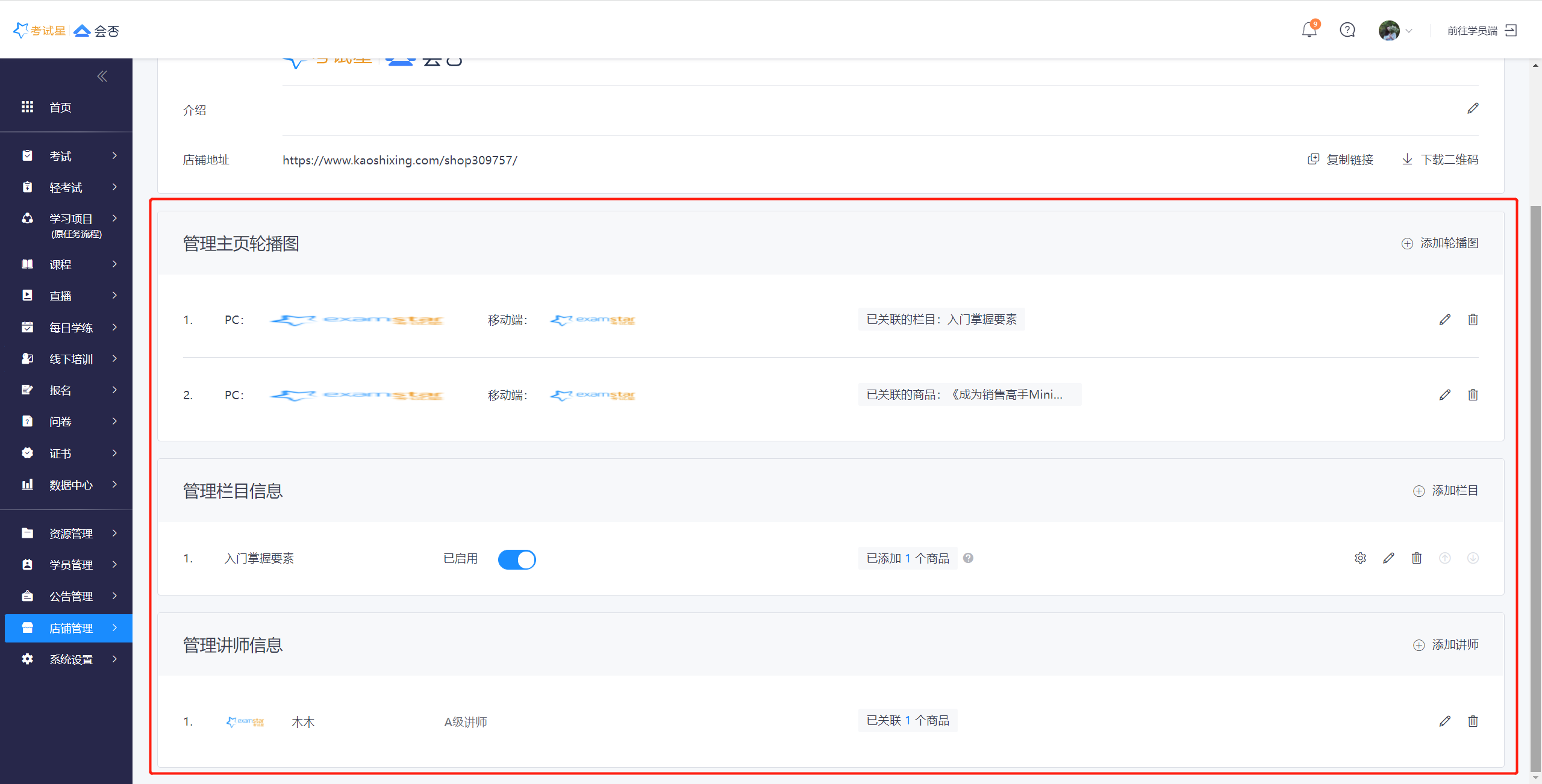Go to 首页 in sidebar
The height and width of the screenshot is (784, 1542).
point(60,108)
